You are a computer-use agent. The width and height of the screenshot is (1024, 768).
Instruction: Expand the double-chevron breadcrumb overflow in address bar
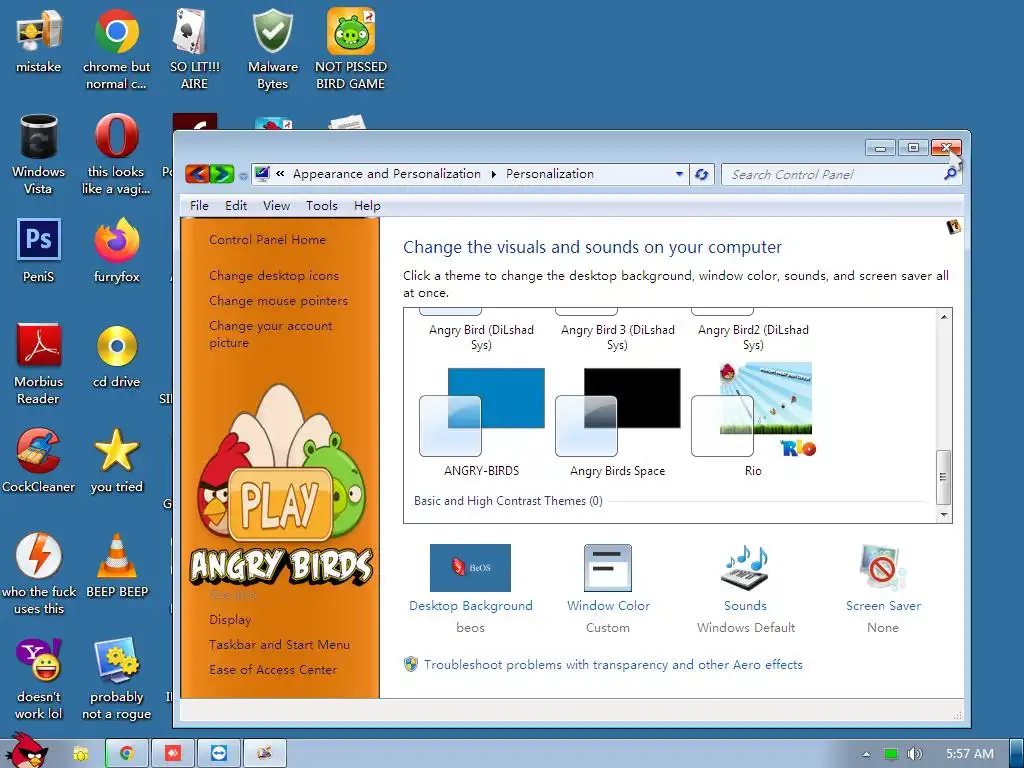[280, 174]
